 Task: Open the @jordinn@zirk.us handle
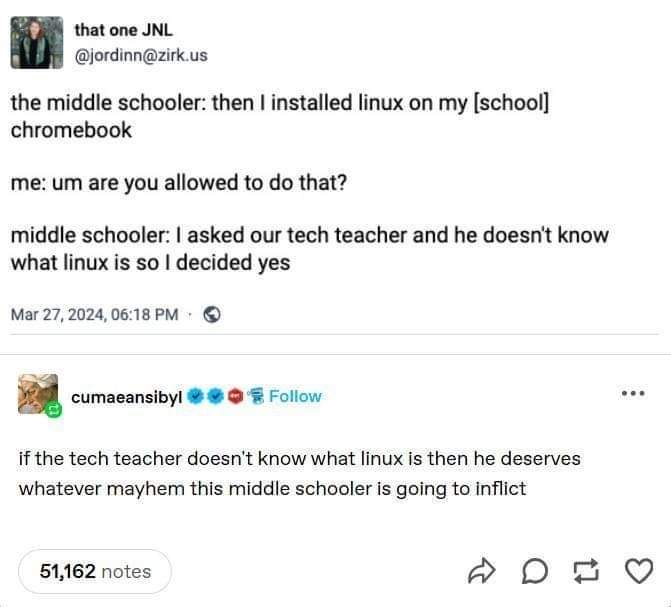(x=141, y=56)
